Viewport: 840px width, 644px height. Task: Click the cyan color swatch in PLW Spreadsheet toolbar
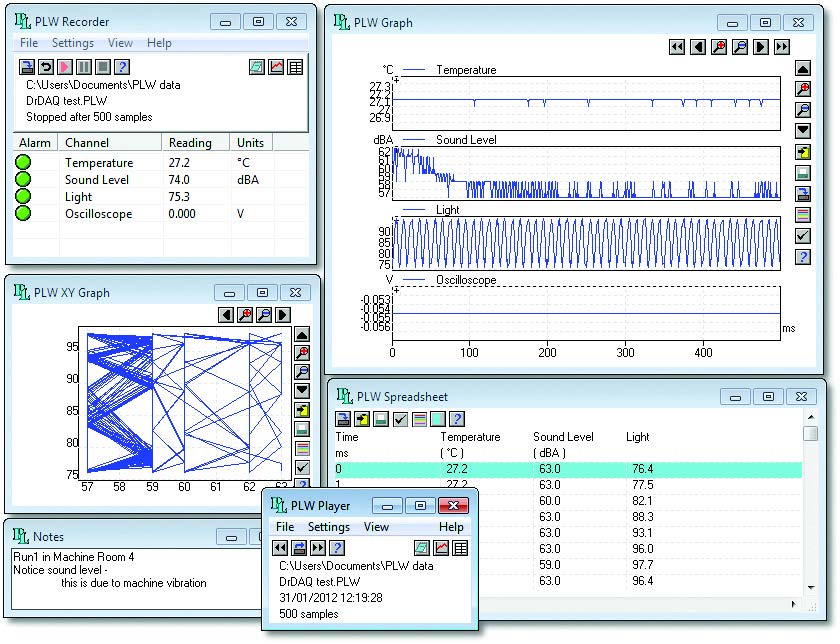coord(437,419)
